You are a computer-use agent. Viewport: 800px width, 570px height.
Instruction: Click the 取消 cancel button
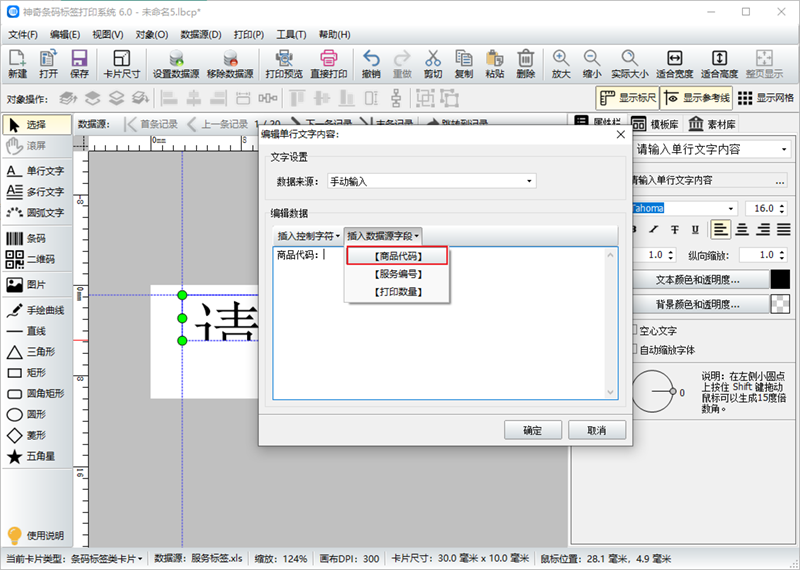pos(597,430)
